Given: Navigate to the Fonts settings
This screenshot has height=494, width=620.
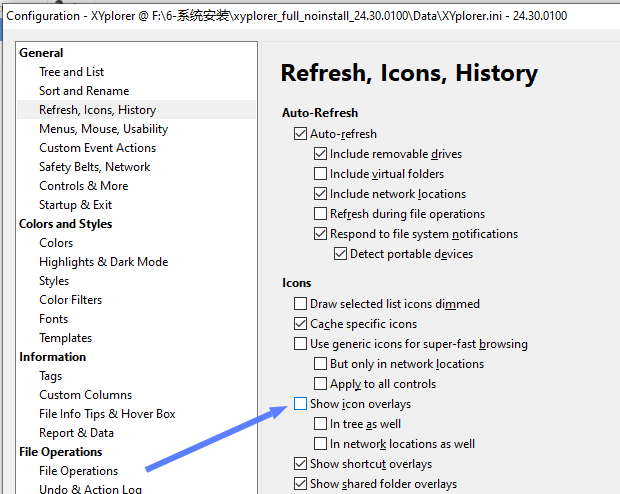Looking at the screenshot, I should tap(54, 319).
